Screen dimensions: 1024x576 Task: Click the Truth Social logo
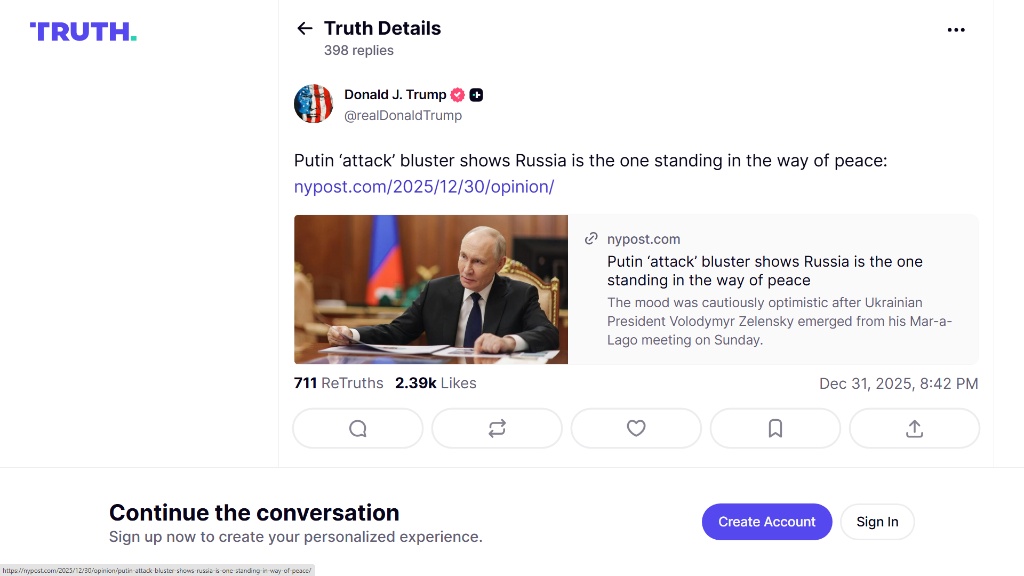(x=83, y=32)
